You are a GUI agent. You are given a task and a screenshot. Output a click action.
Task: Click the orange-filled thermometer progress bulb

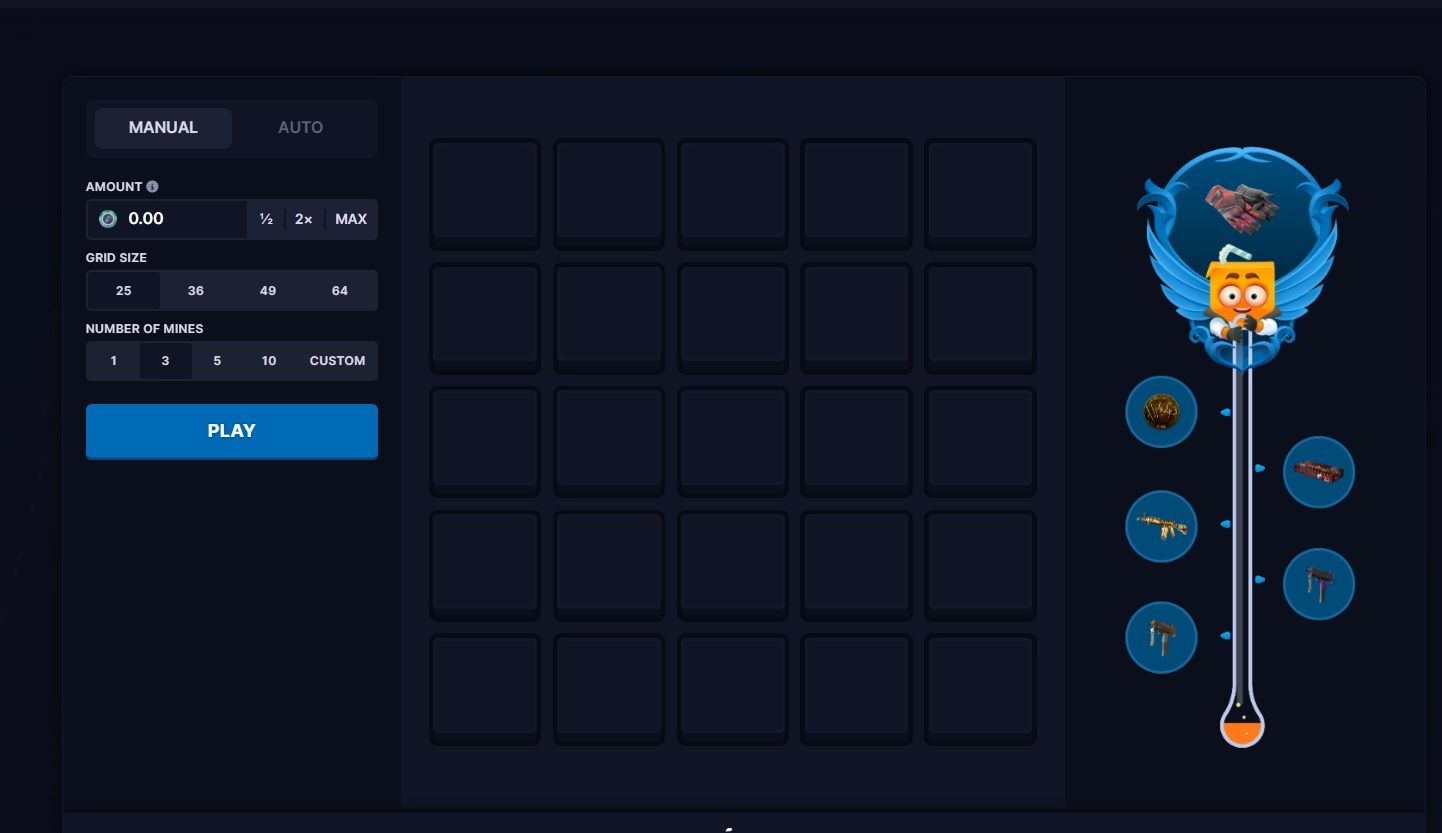(x=1242, y=729)
